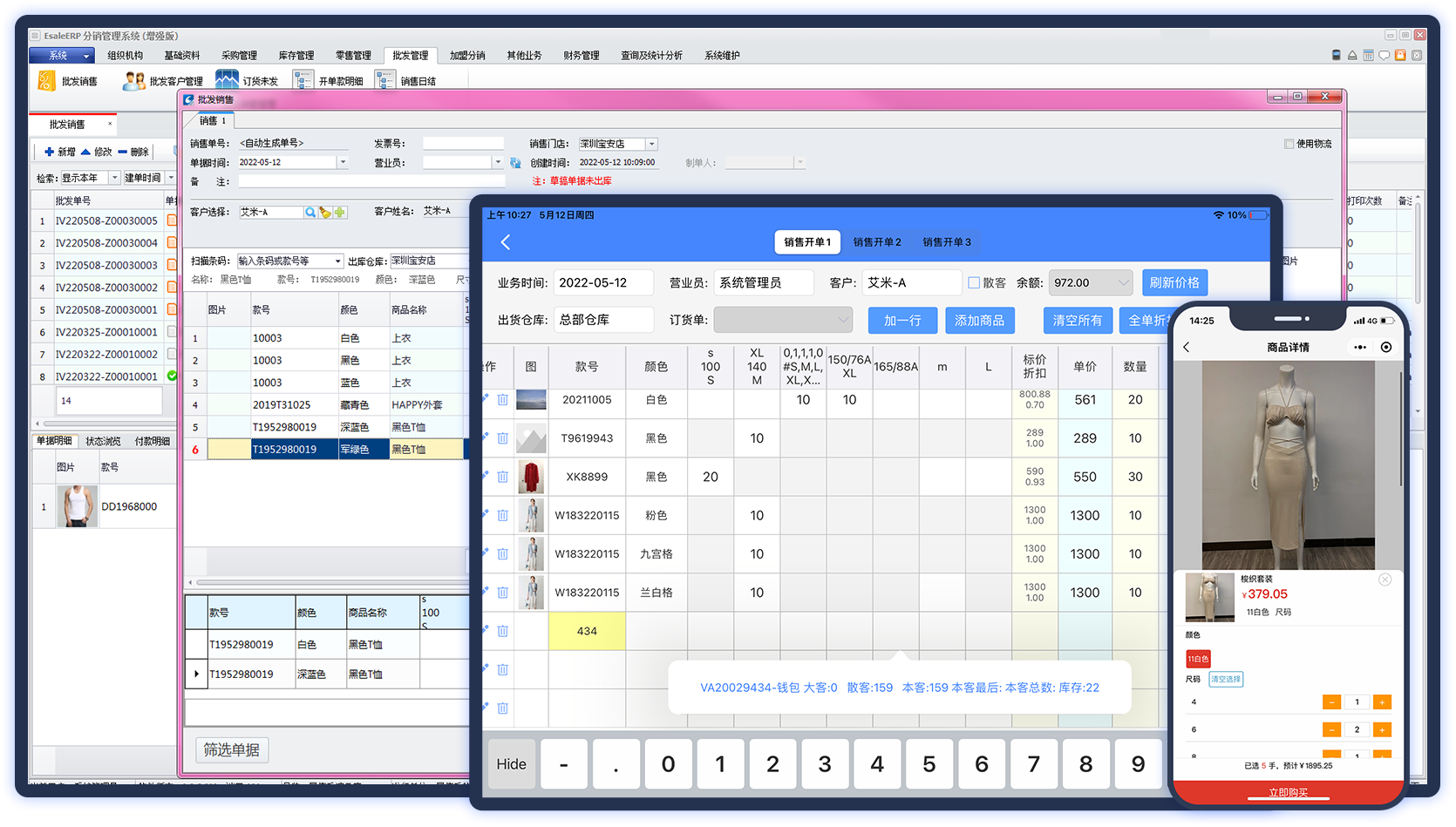Screen dimensions: 1456x827
Task: Click the 修改 edit triangle in list toolbar
Action: [85, 152]
